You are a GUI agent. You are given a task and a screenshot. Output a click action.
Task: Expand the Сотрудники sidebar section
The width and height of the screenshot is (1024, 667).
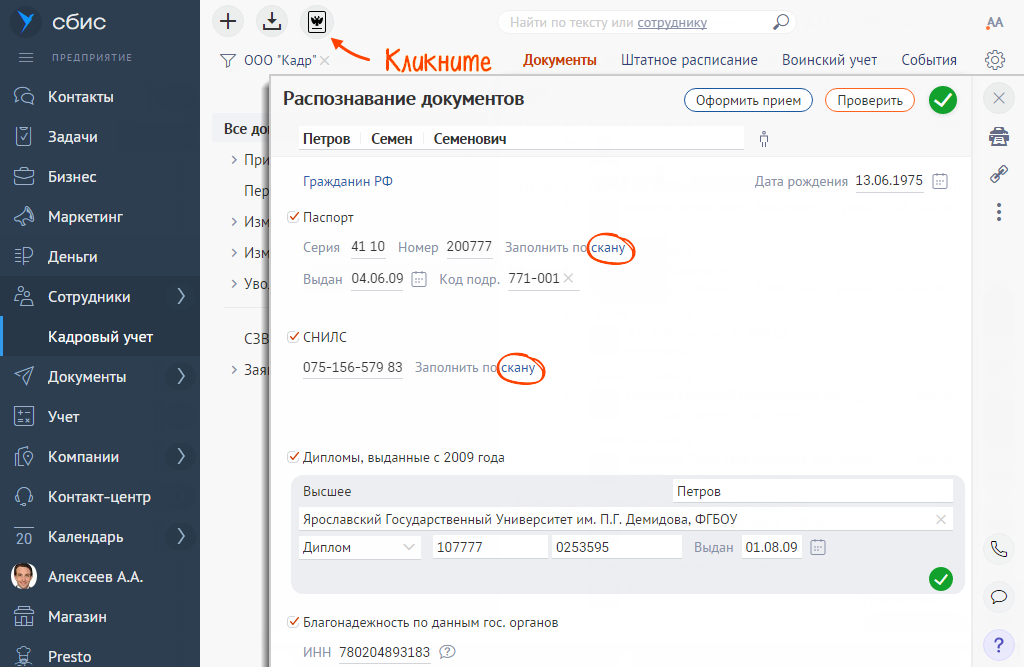click(181, 296)
